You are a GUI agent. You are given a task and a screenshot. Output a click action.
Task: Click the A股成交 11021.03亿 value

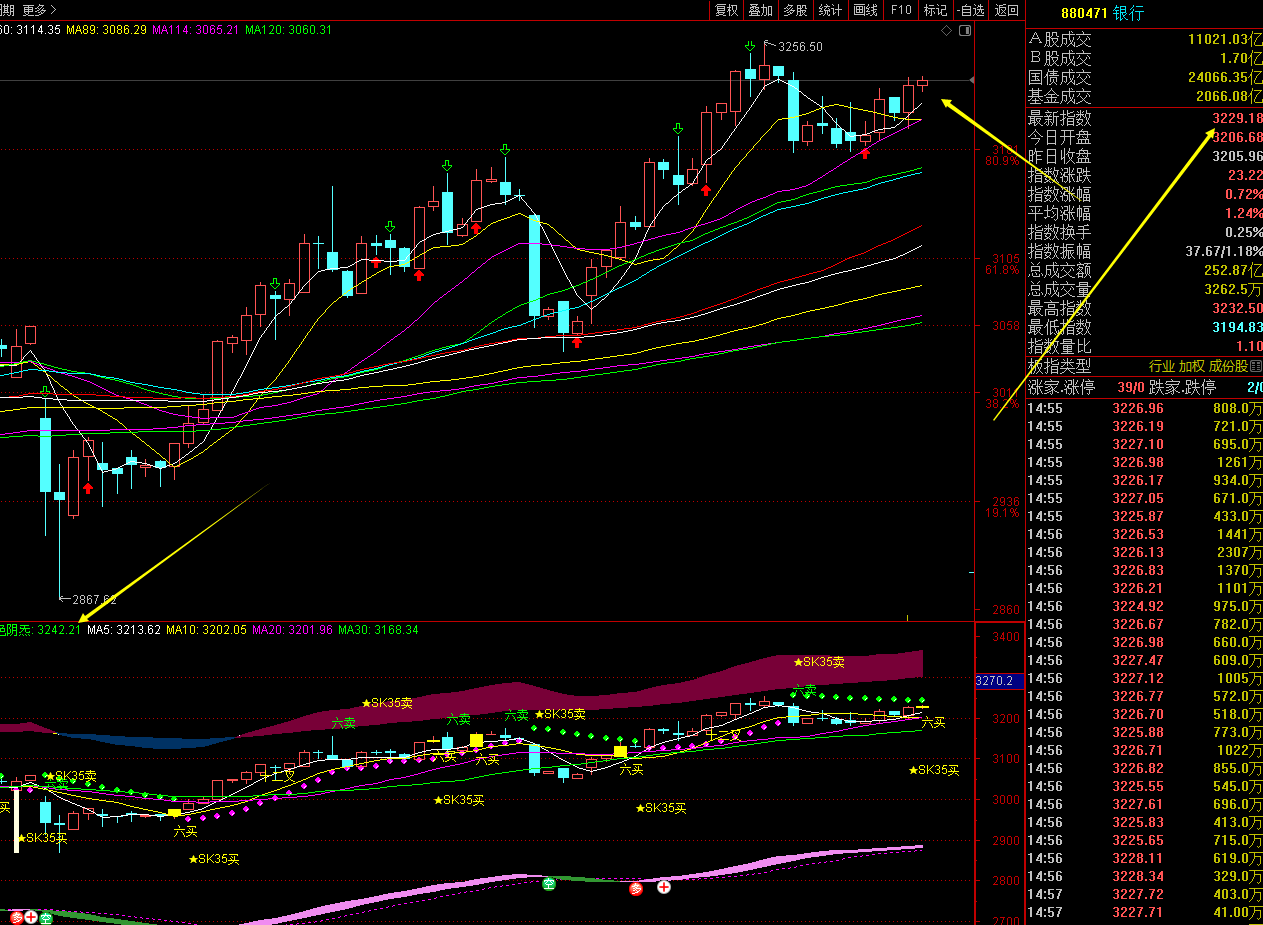1225,40
